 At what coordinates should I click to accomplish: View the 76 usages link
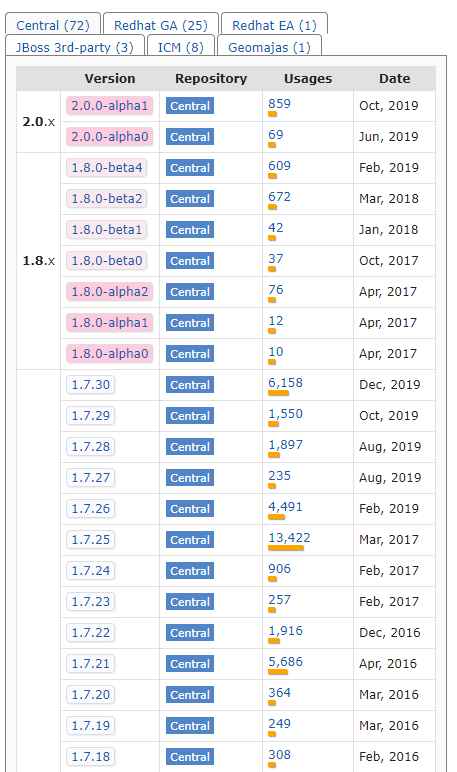pos(276,290)
